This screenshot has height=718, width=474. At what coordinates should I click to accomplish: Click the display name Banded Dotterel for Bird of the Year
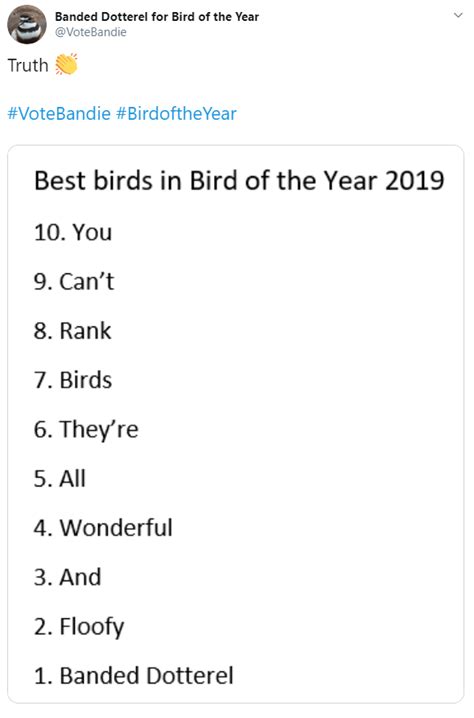coord(157,17)
